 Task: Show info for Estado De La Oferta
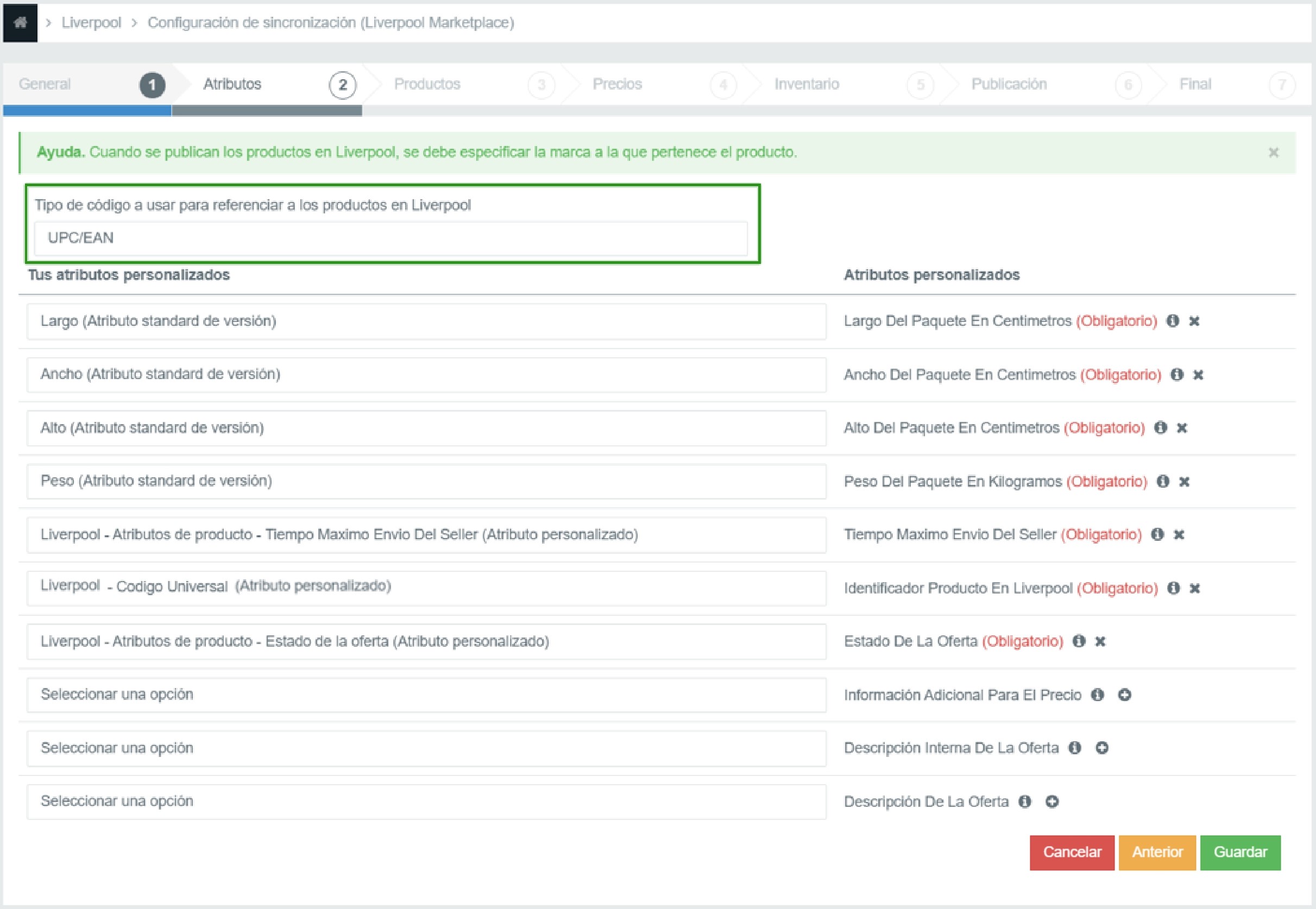pyautogui.click(x=1079, y=641)
